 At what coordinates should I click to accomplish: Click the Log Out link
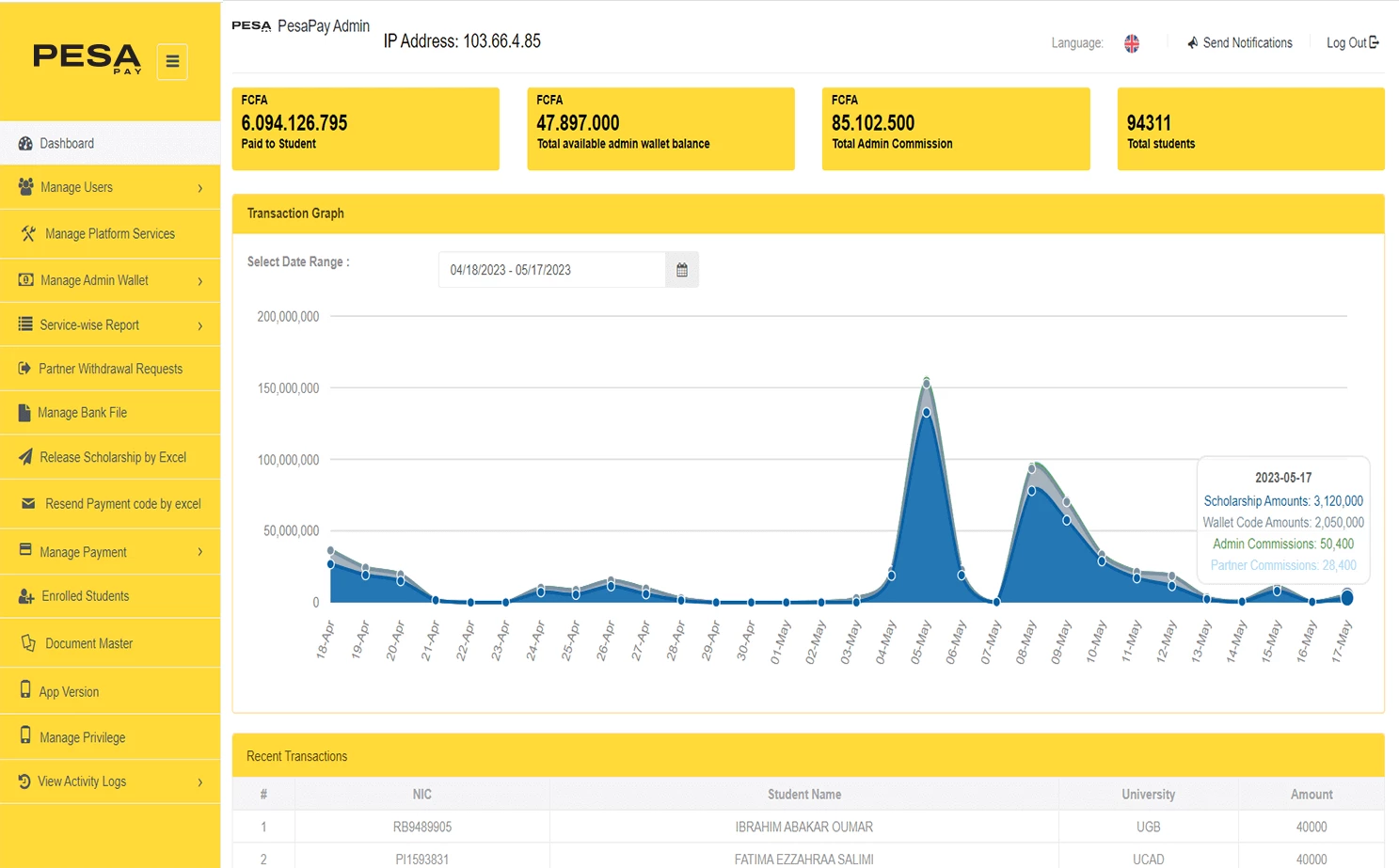1352,42
